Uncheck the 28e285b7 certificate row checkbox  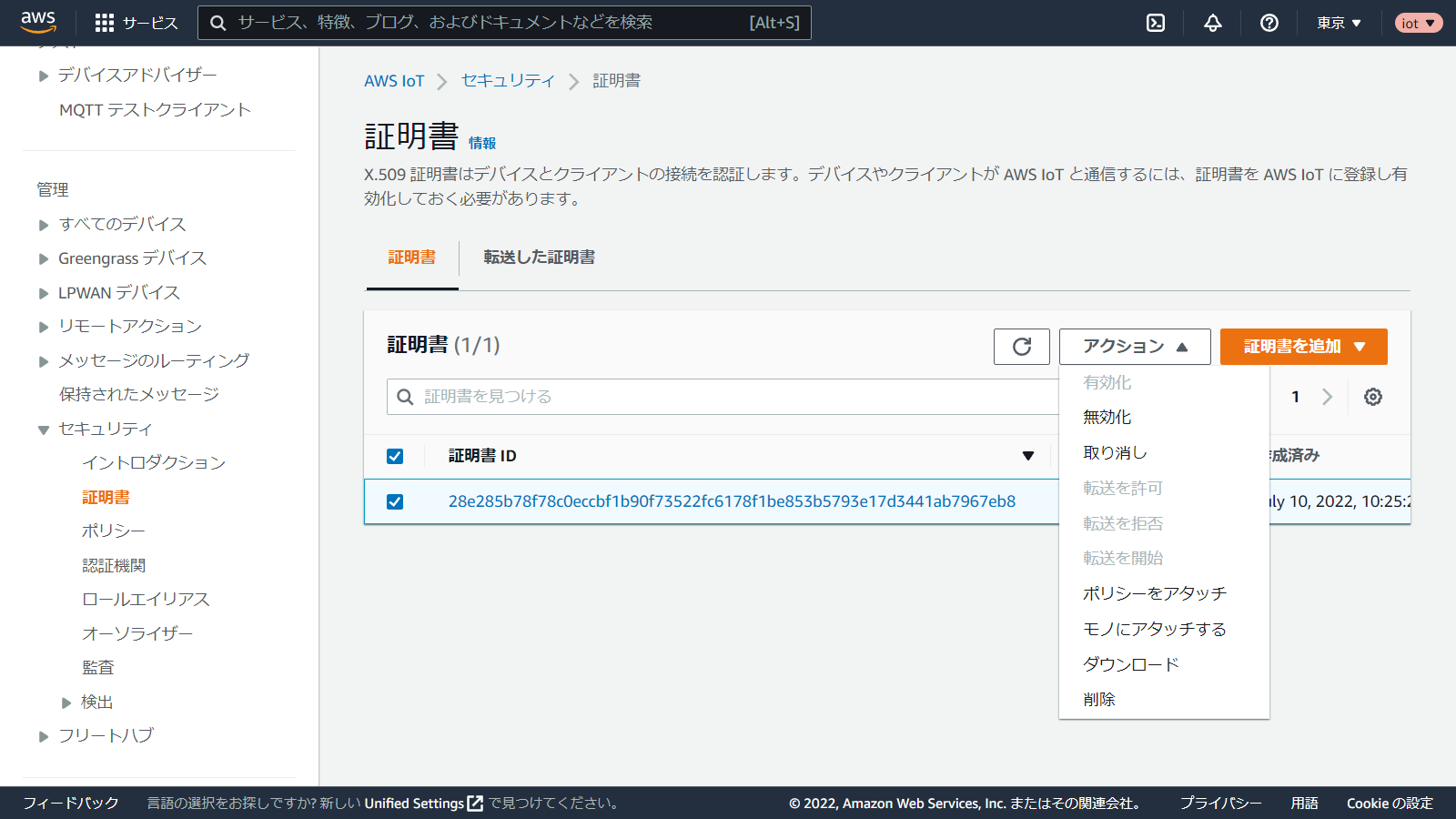click(395, 501)
